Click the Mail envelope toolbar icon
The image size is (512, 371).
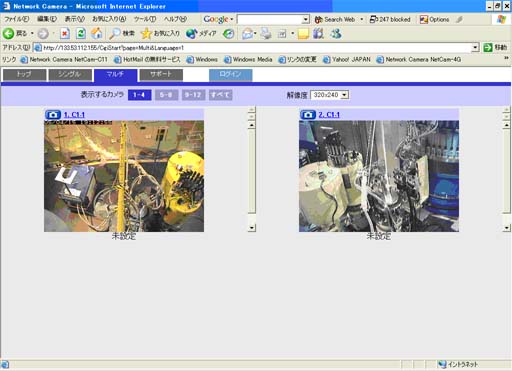(x=247, y=33)
